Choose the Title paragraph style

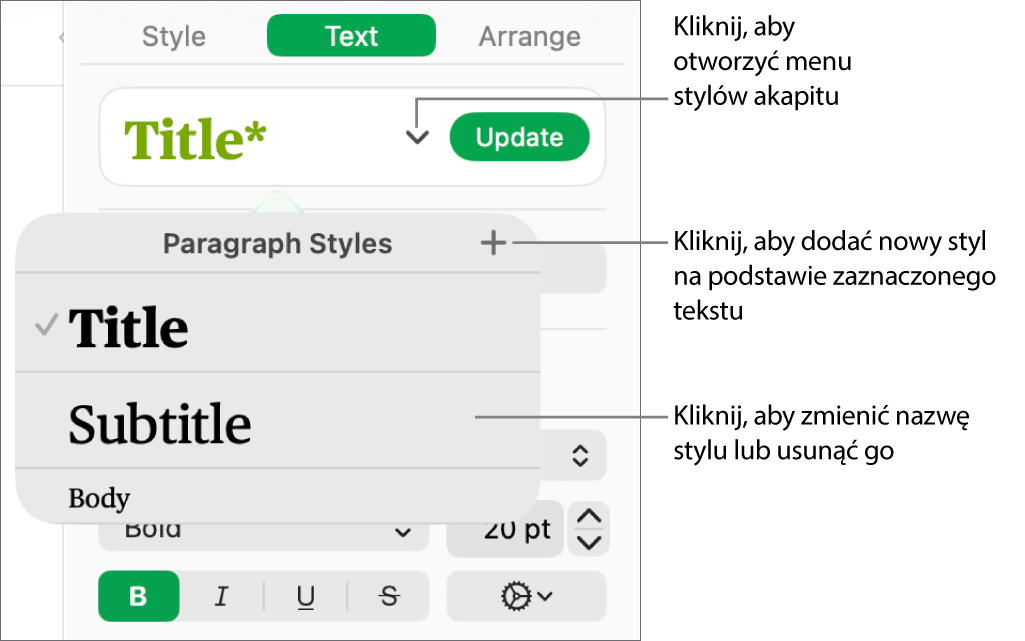[278, 324]
